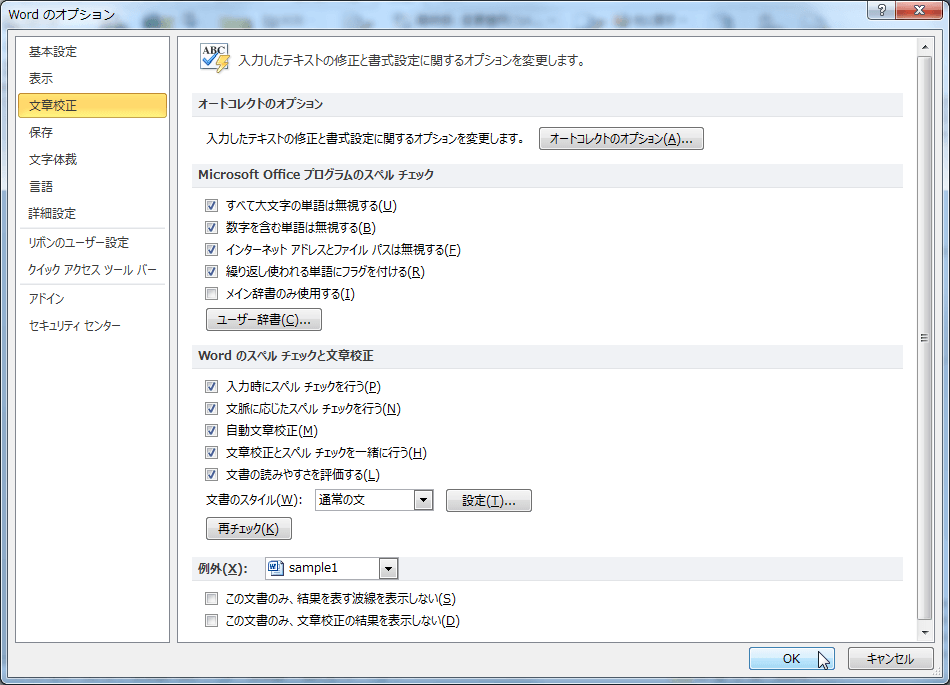Click the 通常の文 combo box field
The width and height of the screenshot is (950, 685).
pos(374,500)
